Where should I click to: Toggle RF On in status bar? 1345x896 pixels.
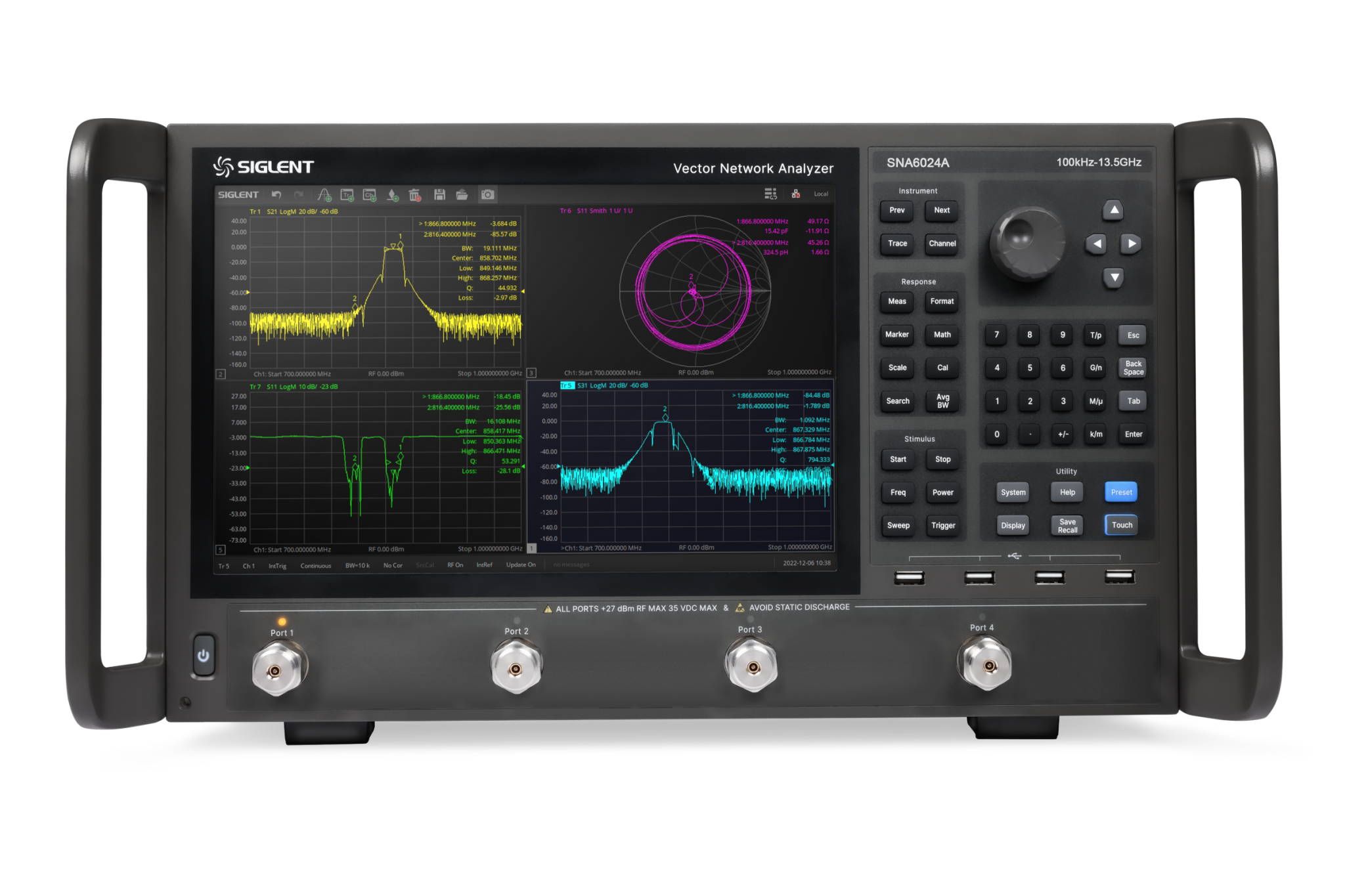click(455, 565)
